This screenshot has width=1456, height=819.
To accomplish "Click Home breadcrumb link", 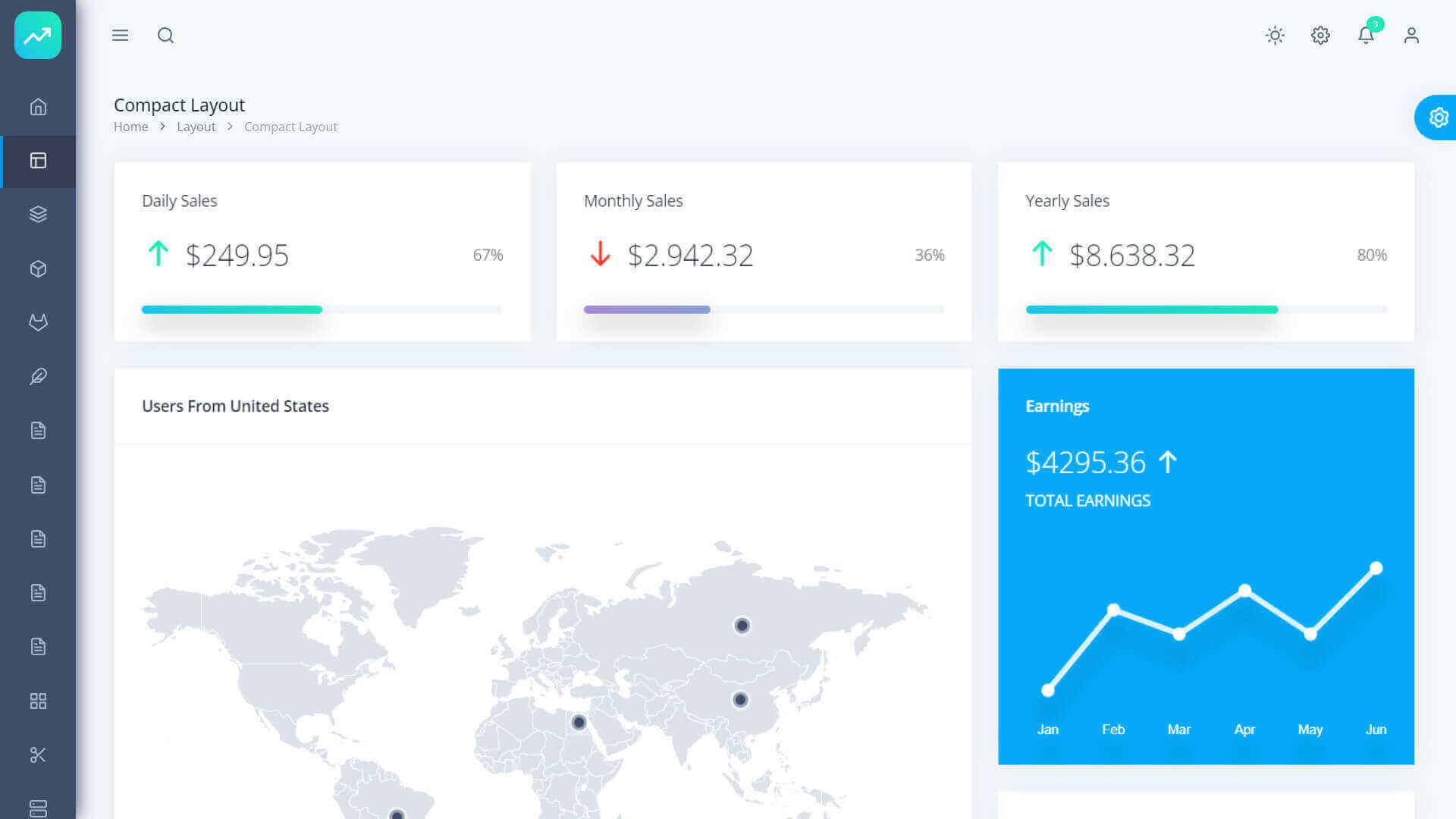I will 130,127.
